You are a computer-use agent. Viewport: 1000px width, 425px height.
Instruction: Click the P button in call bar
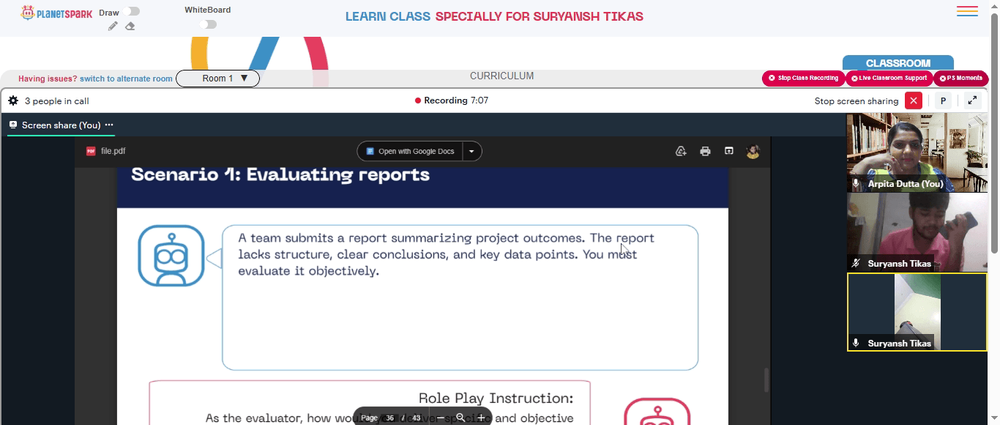[x=943, y=101]
